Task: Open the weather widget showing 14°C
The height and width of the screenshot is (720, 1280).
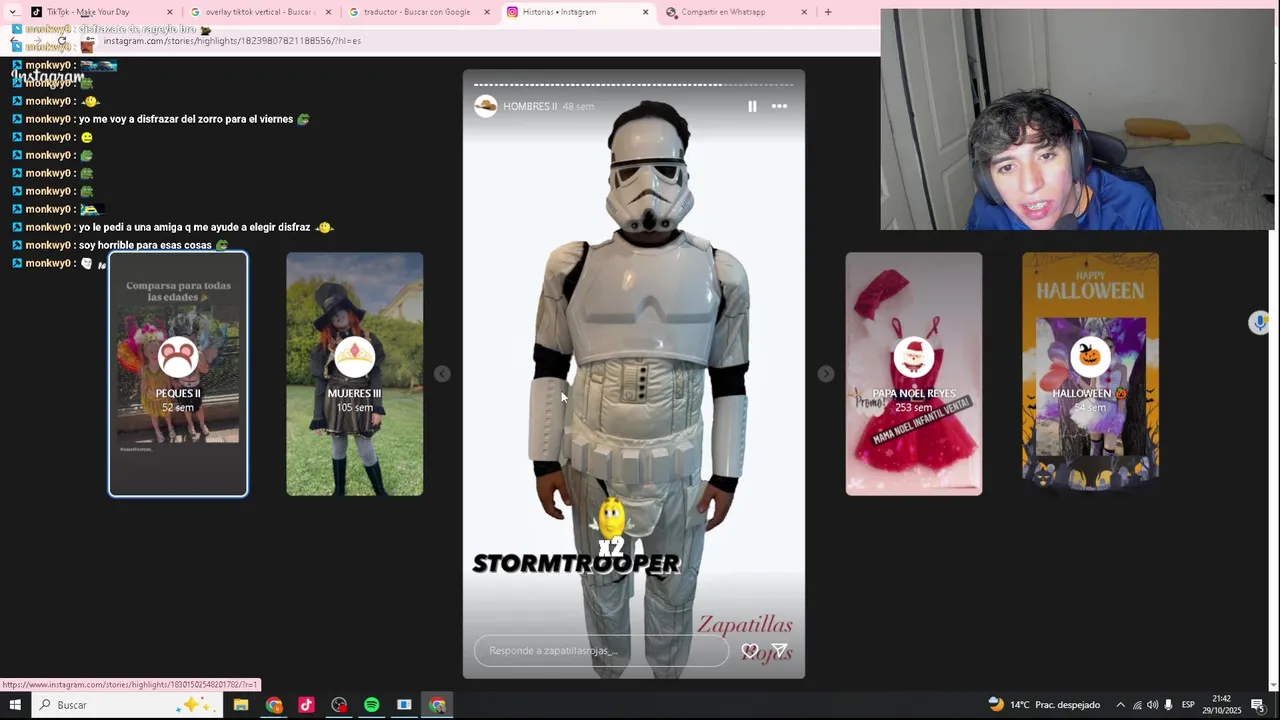Action: (1044, 705)
